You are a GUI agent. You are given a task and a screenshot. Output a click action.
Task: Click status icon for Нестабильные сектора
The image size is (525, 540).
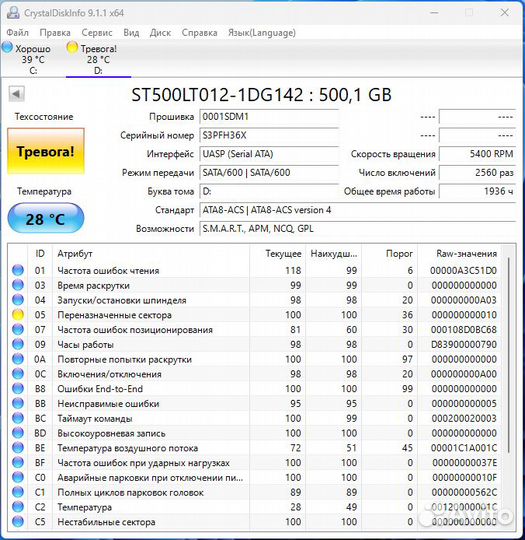[18, 522]
